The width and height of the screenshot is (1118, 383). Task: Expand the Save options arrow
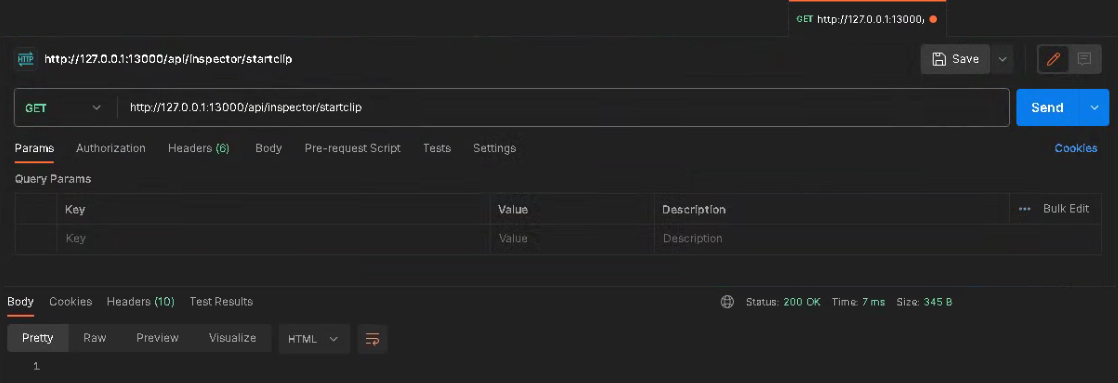(1002, 59)
